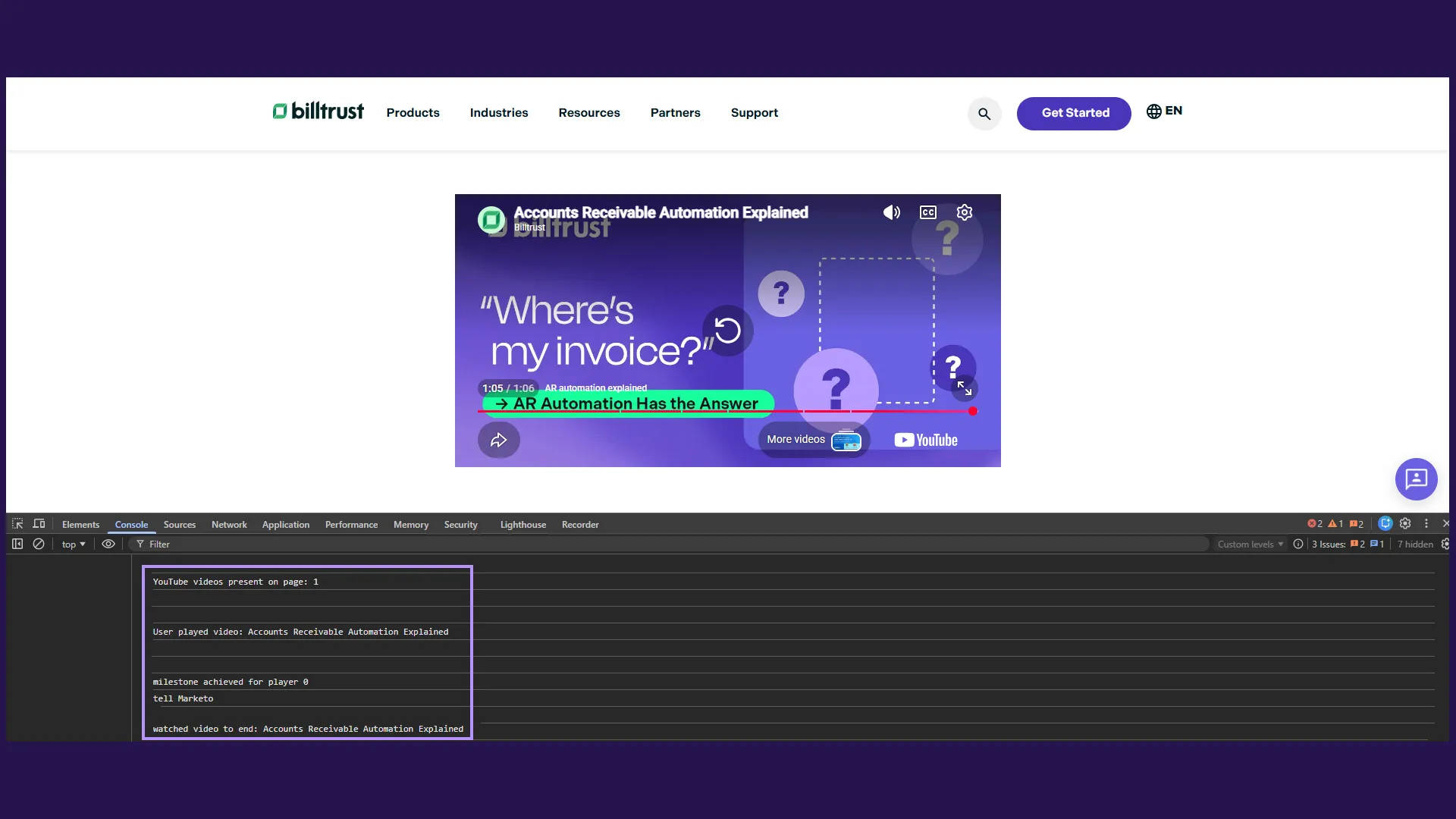Click the orange issues count in tab bar

(1357, 524)
